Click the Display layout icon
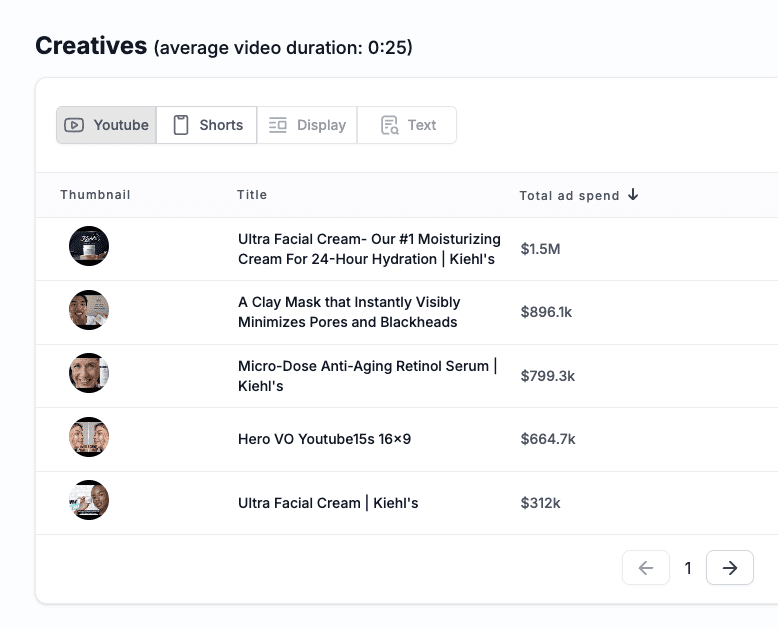This screenshot has width=778, height=628. [x=278, y=125]
